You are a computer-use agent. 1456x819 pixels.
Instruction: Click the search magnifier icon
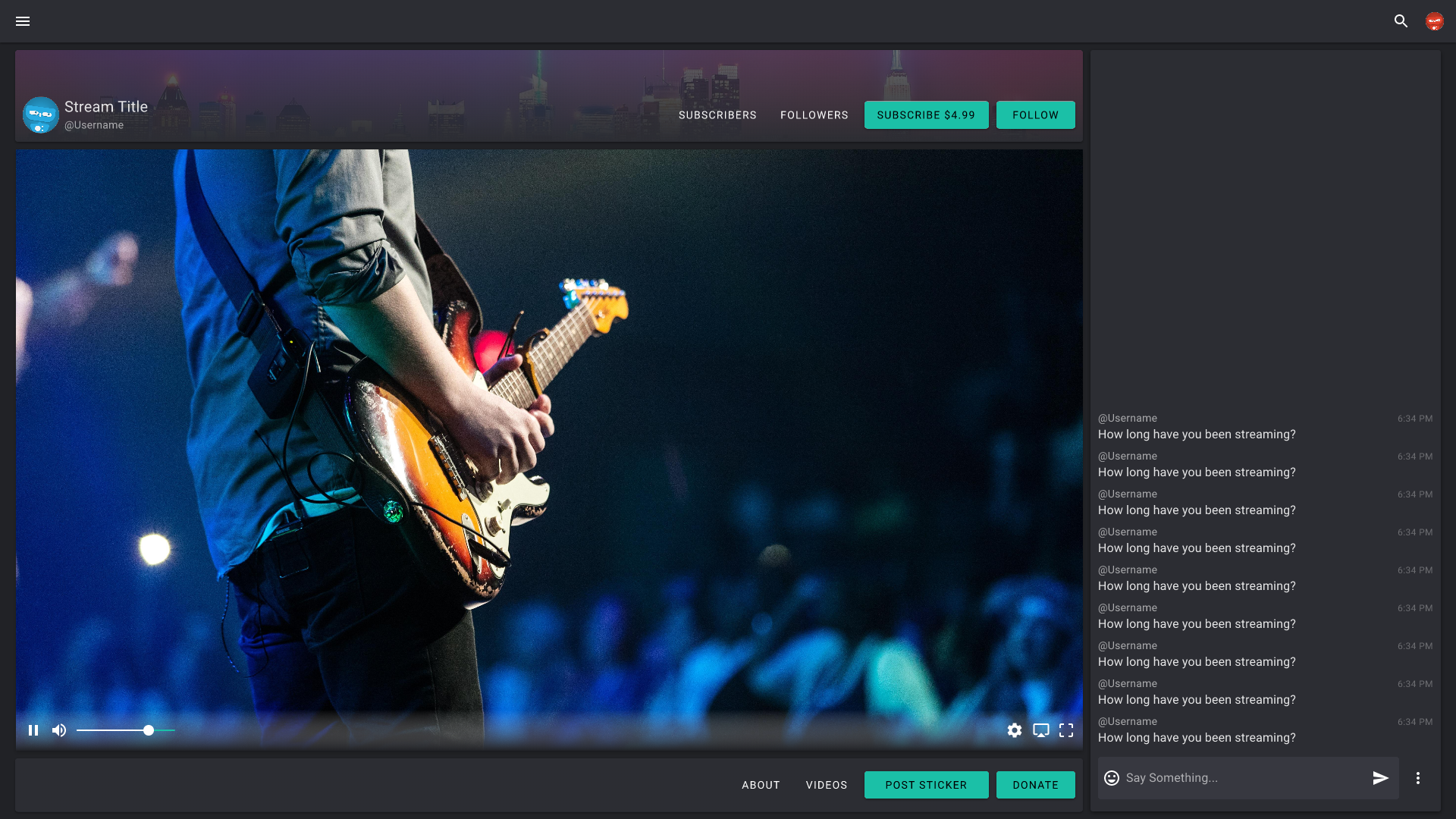[x=1401, y=21]
